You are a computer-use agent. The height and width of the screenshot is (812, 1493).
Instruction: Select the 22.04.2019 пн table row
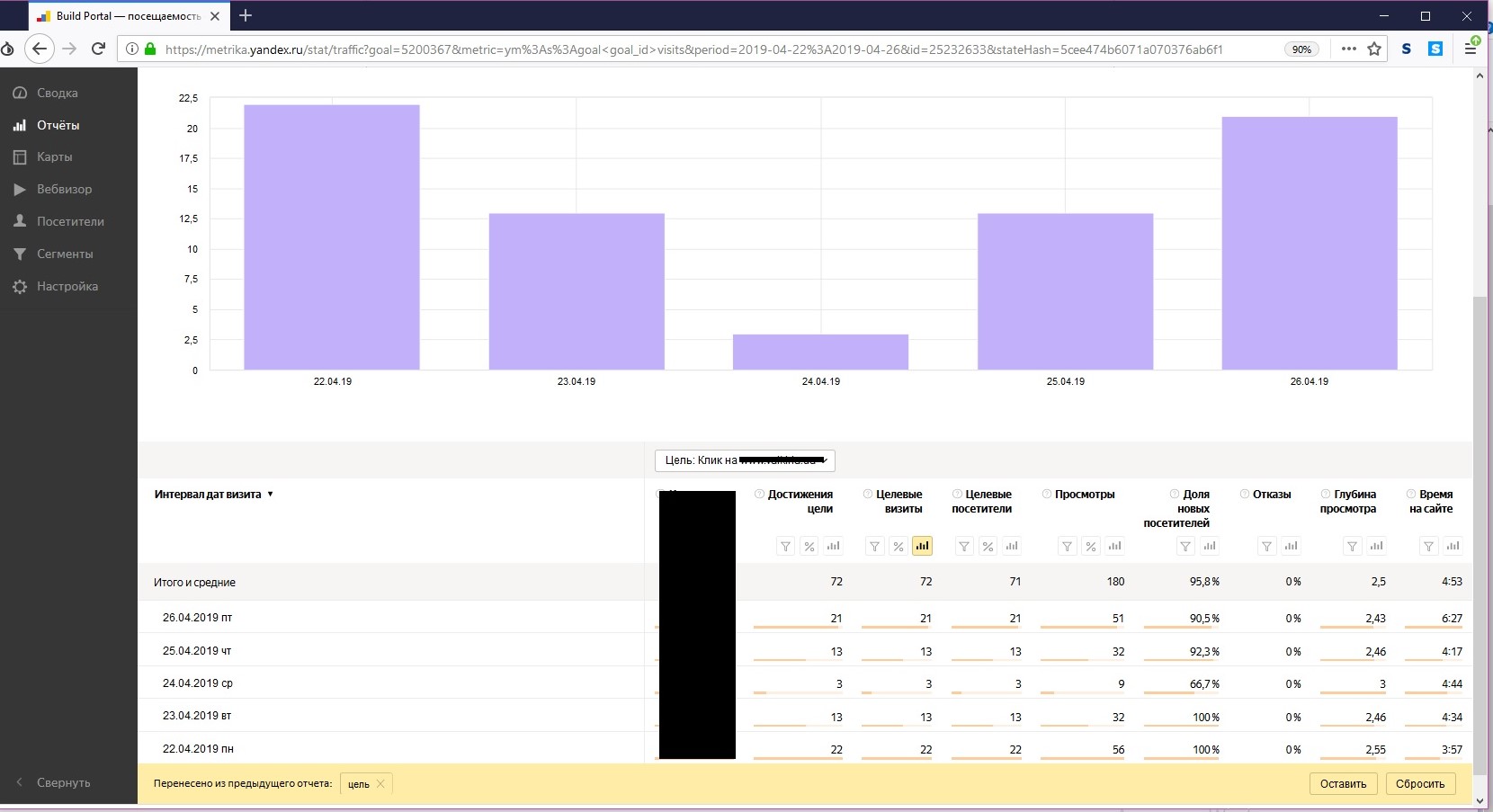pyautogui.click(x=805, y=748)
